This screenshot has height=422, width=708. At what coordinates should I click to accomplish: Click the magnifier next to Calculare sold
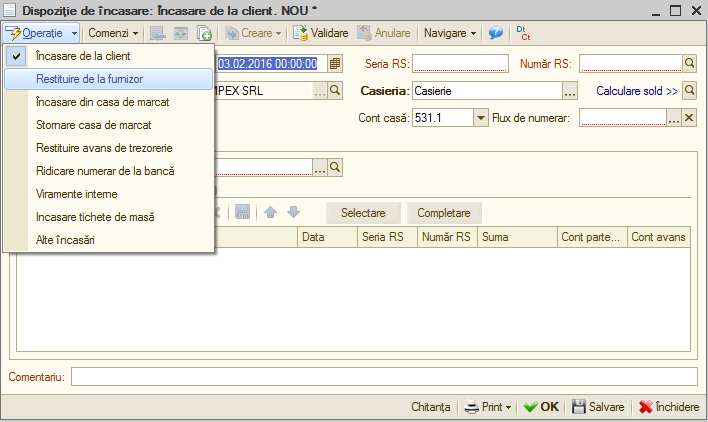point(689,91)
